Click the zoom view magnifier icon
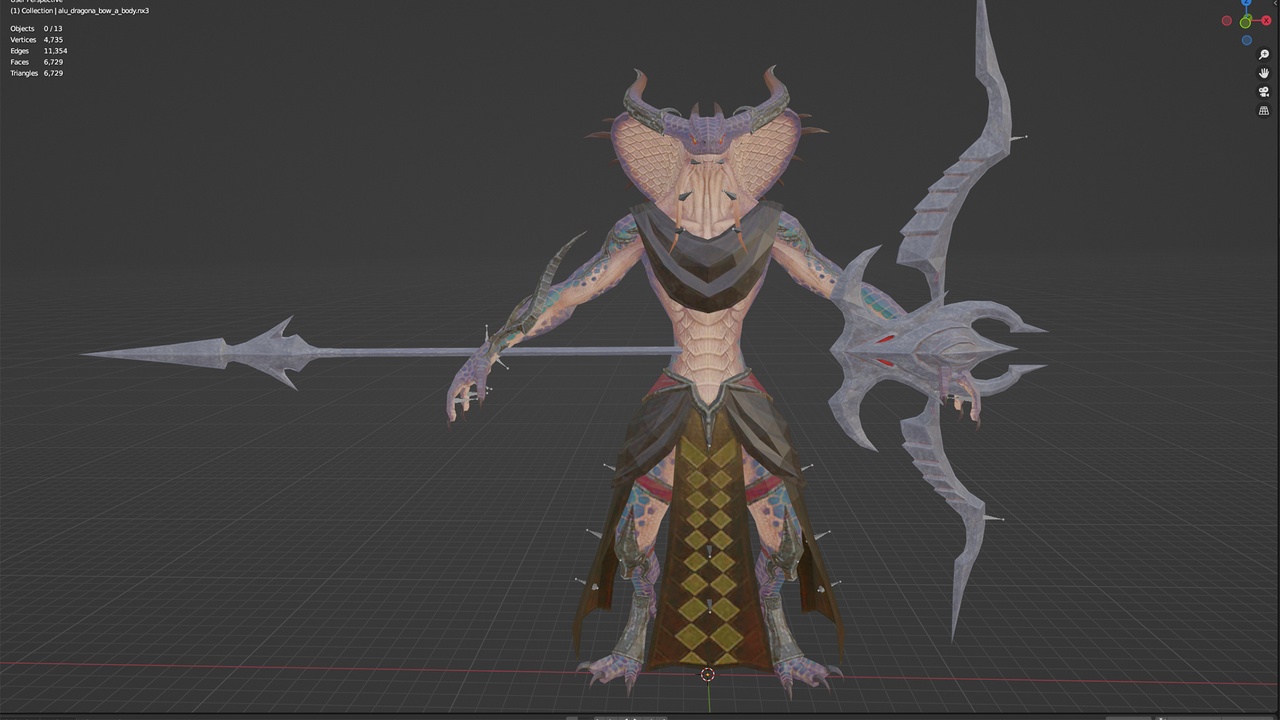 coord(1264,55)
